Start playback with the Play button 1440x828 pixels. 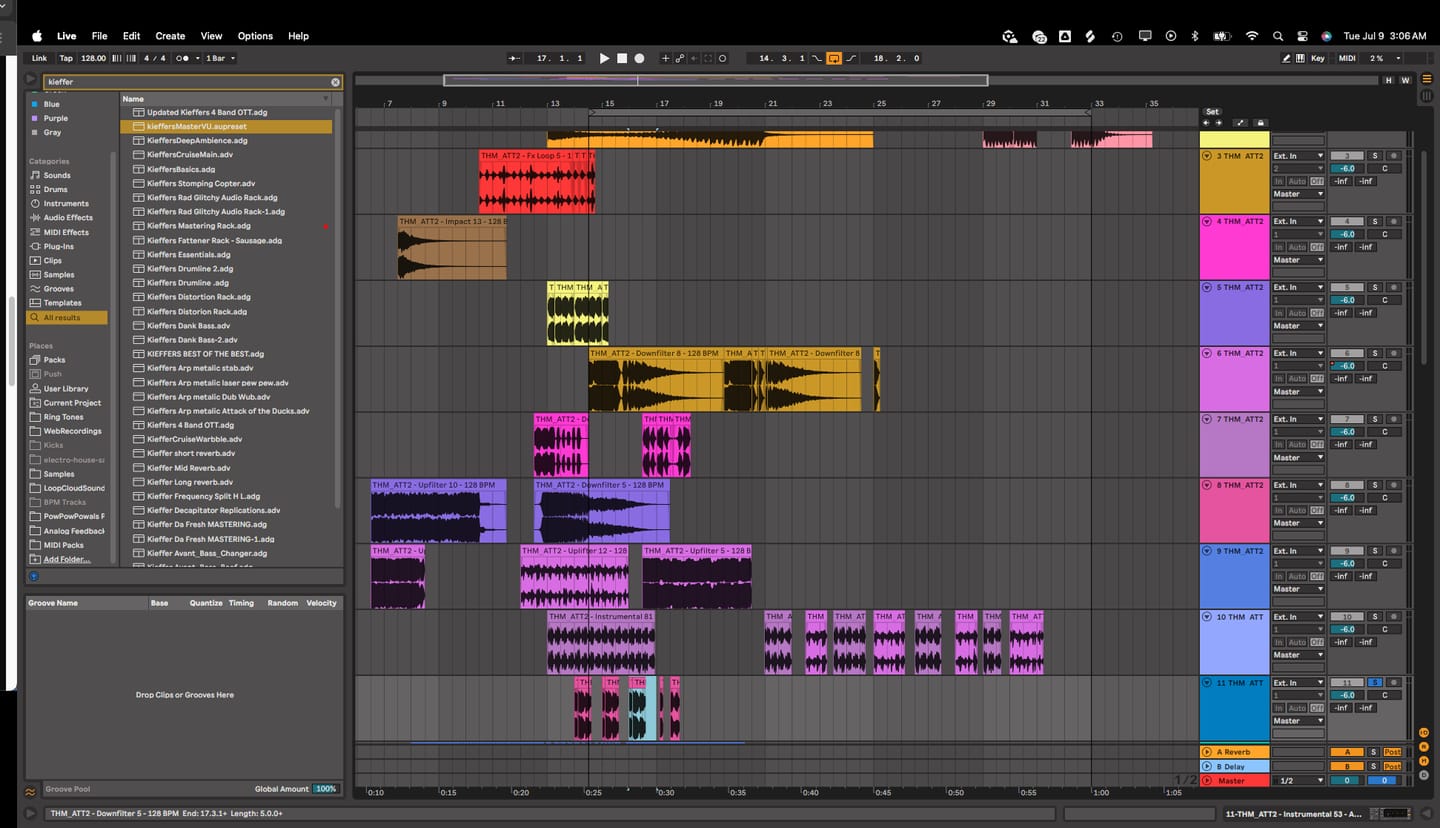click(604, 59)
